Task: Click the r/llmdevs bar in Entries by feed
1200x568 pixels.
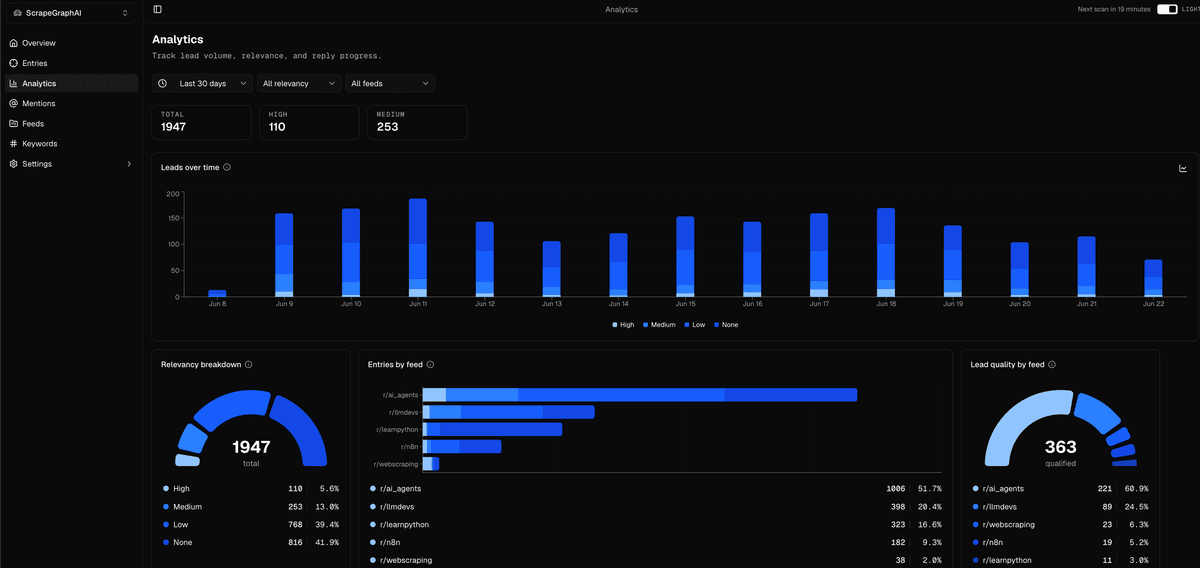Action: (509, 412)
